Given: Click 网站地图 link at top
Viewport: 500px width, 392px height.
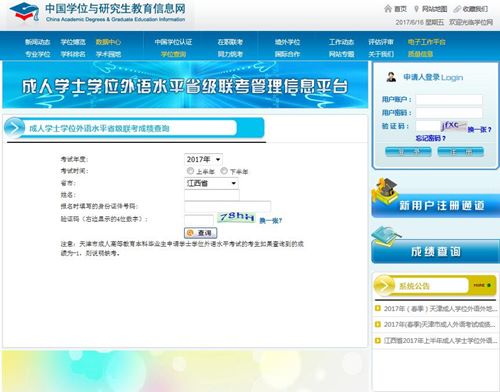Looking at the screenshot, I should pyautogui.click(x=434, y=9).
